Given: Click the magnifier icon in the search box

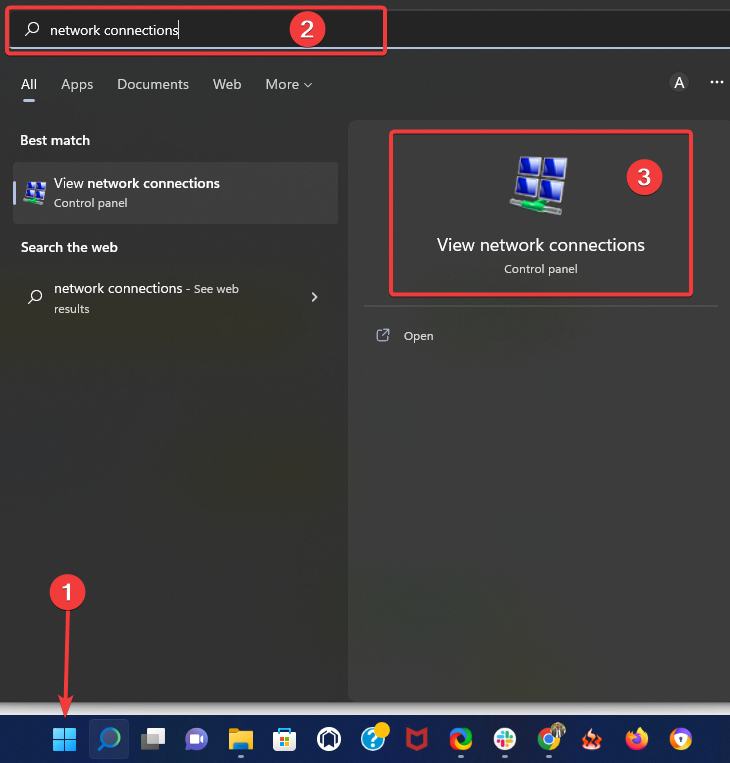Looking at the screenshot, I should click(x=32, y=29).
